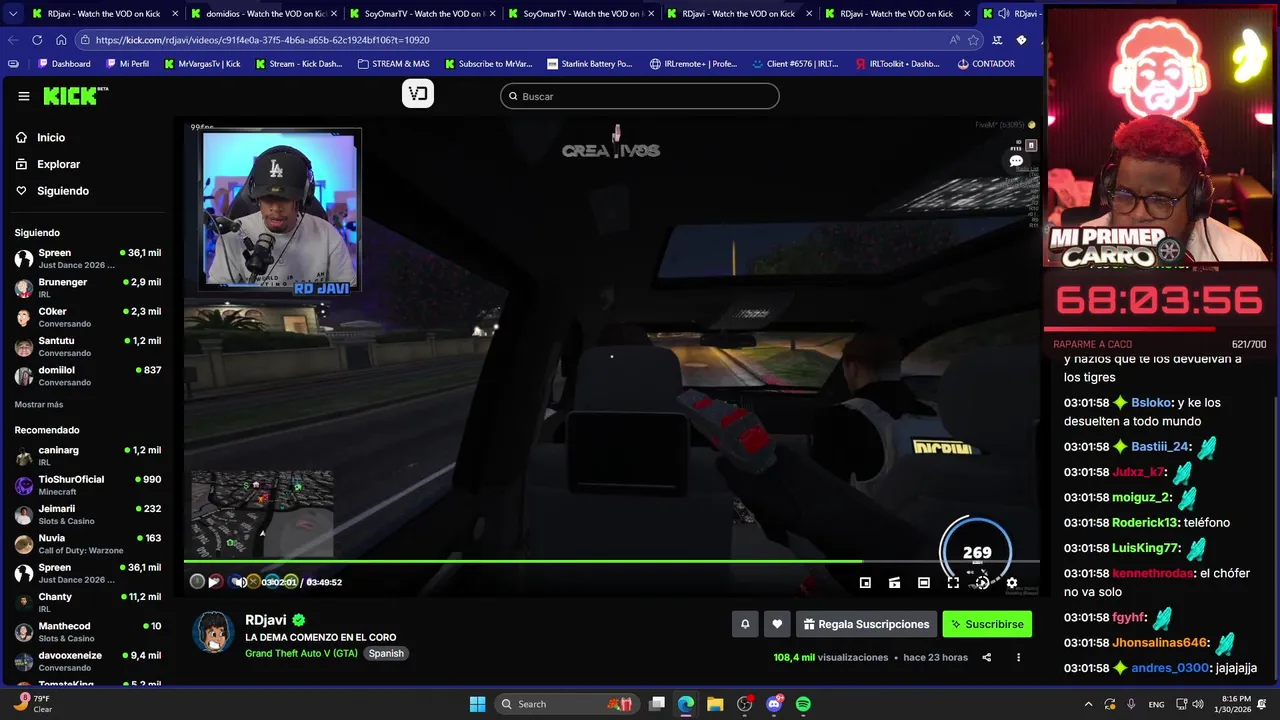This screenshot has width=1280, height=720.
Task: Open CONTADOR bookmark
Action: [x=986, y=64]
